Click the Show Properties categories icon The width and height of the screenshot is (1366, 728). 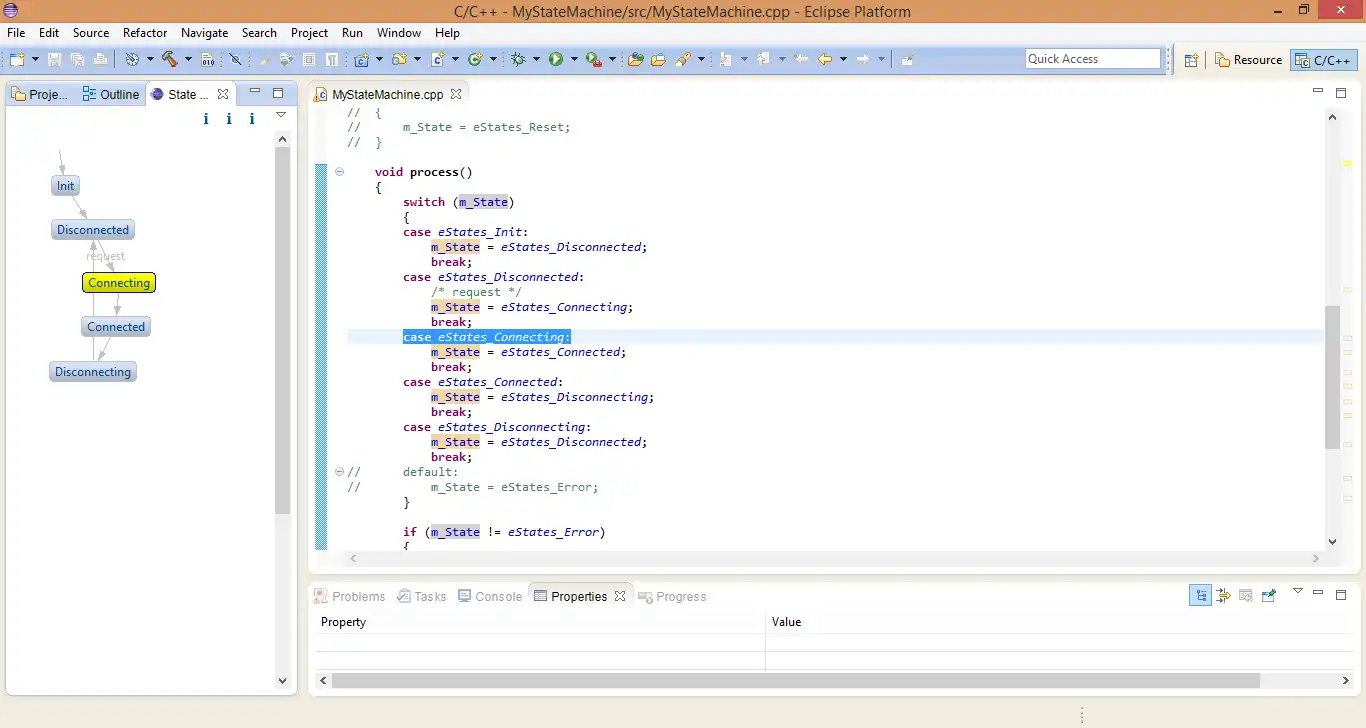[x=1200, y=596]
